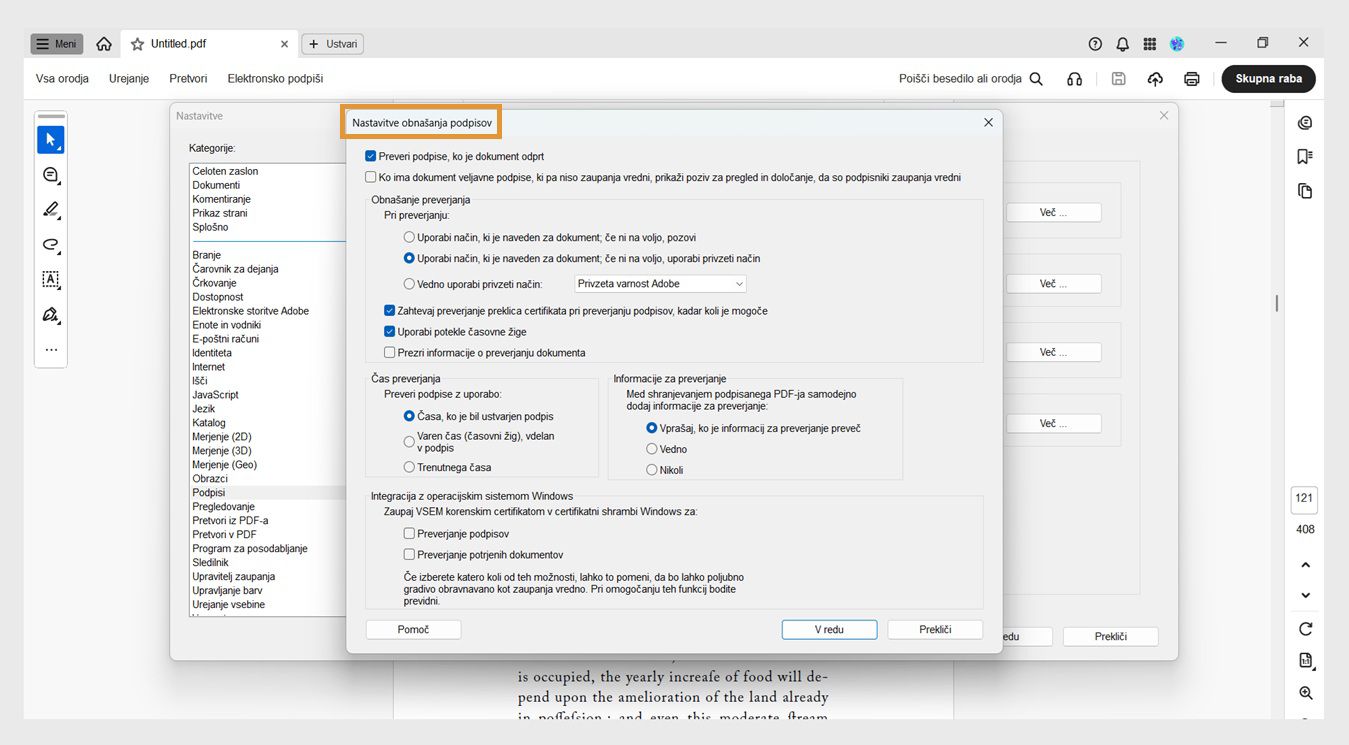
Task: Open the apps grid icon
Action: [x=1150, y=44]
